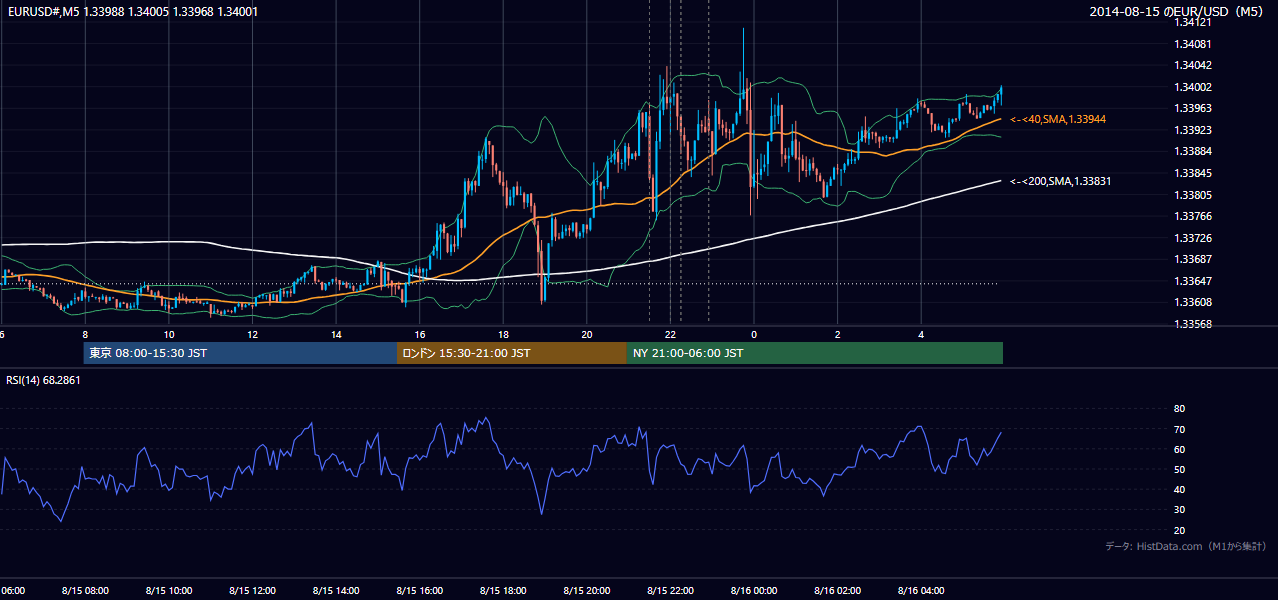Select the NY 21:00-06:00 JST session bar

tap(815, 353)
